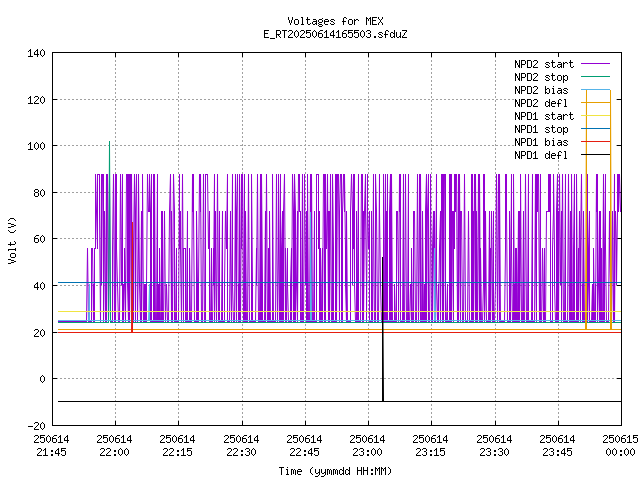Screen dimensions: 640x480
Task: Click the black vertical spike after 23:00
Action: [382, 329]
